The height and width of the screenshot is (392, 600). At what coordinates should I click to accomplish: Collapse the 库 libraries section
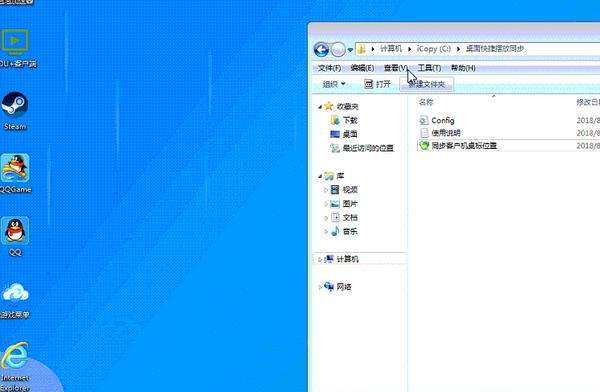(x=320, y=176)
